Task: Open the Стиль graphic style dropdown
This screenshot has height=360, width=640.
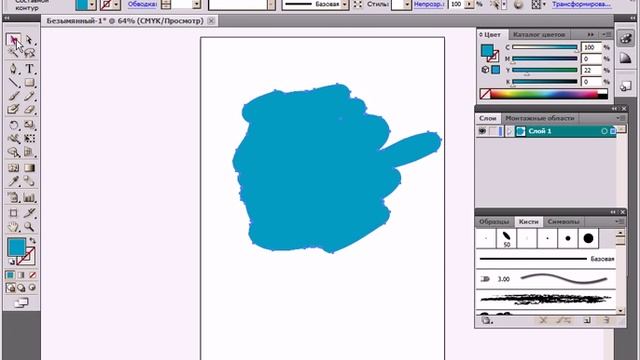Action: click(407, 4)
